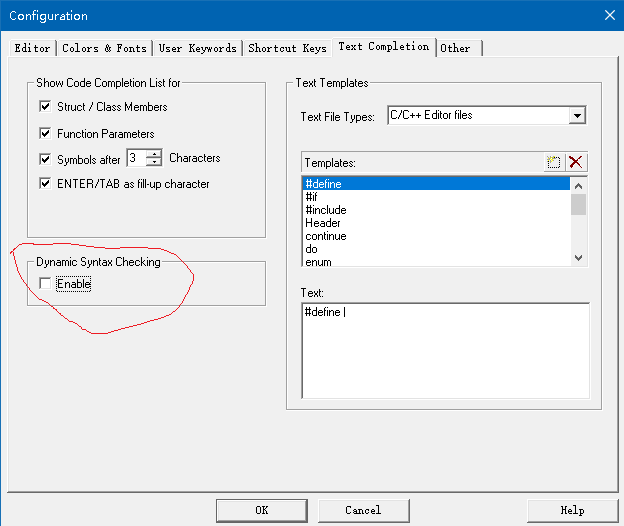Switch to Colors & Fonts tab
624x526 pixels.
pyautogui.click(x=104, y=48)
